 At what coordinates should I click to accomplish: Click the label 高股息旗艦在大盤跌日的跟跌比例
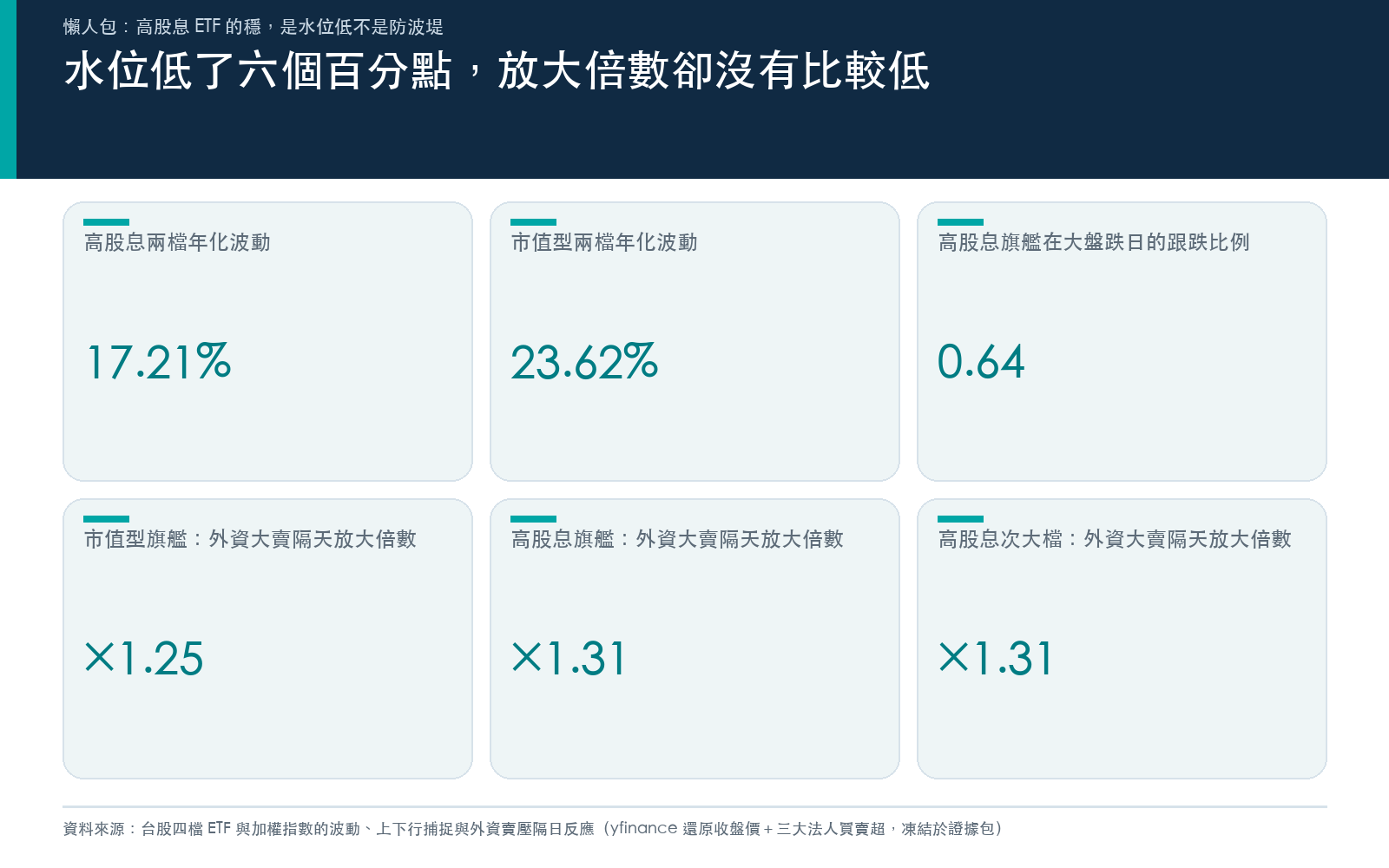(x=1094, y=242)
